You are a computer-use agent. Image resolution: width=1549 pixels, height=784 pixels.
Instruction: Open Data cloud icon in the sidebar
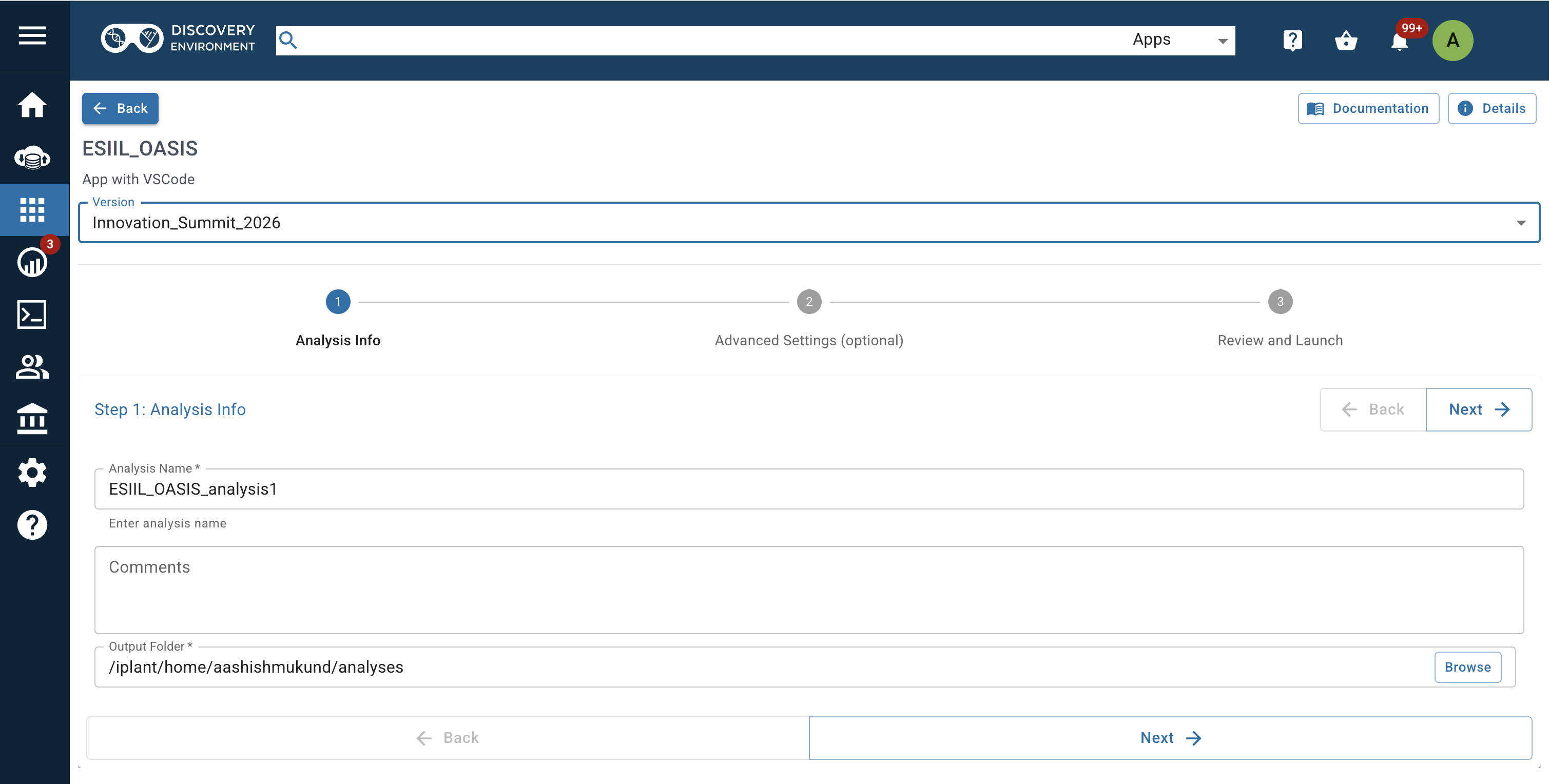coord(32,158)
